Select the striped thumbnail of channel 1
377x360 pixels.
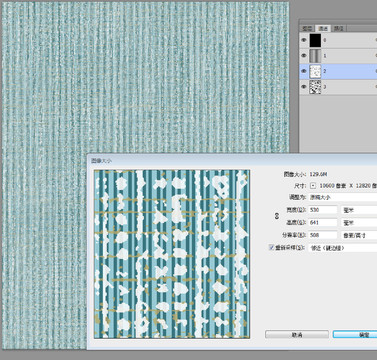pos(315,56)
